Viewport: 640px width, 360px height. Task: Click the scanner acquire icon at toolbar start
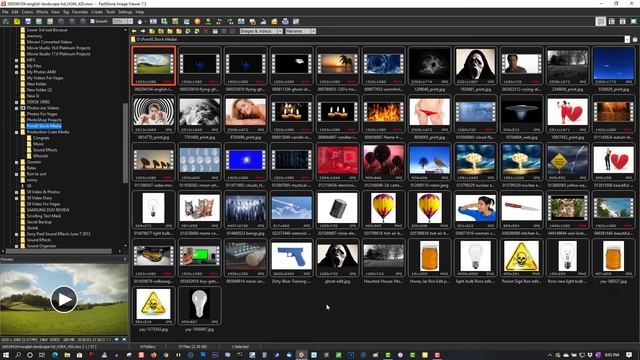[6, 21]
